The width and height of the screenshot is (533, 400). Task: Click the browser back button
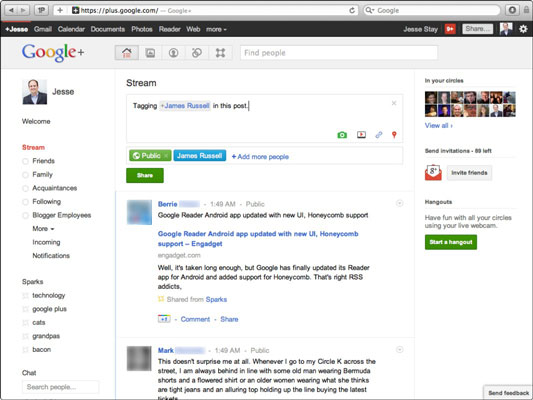[x=11, y=10]
